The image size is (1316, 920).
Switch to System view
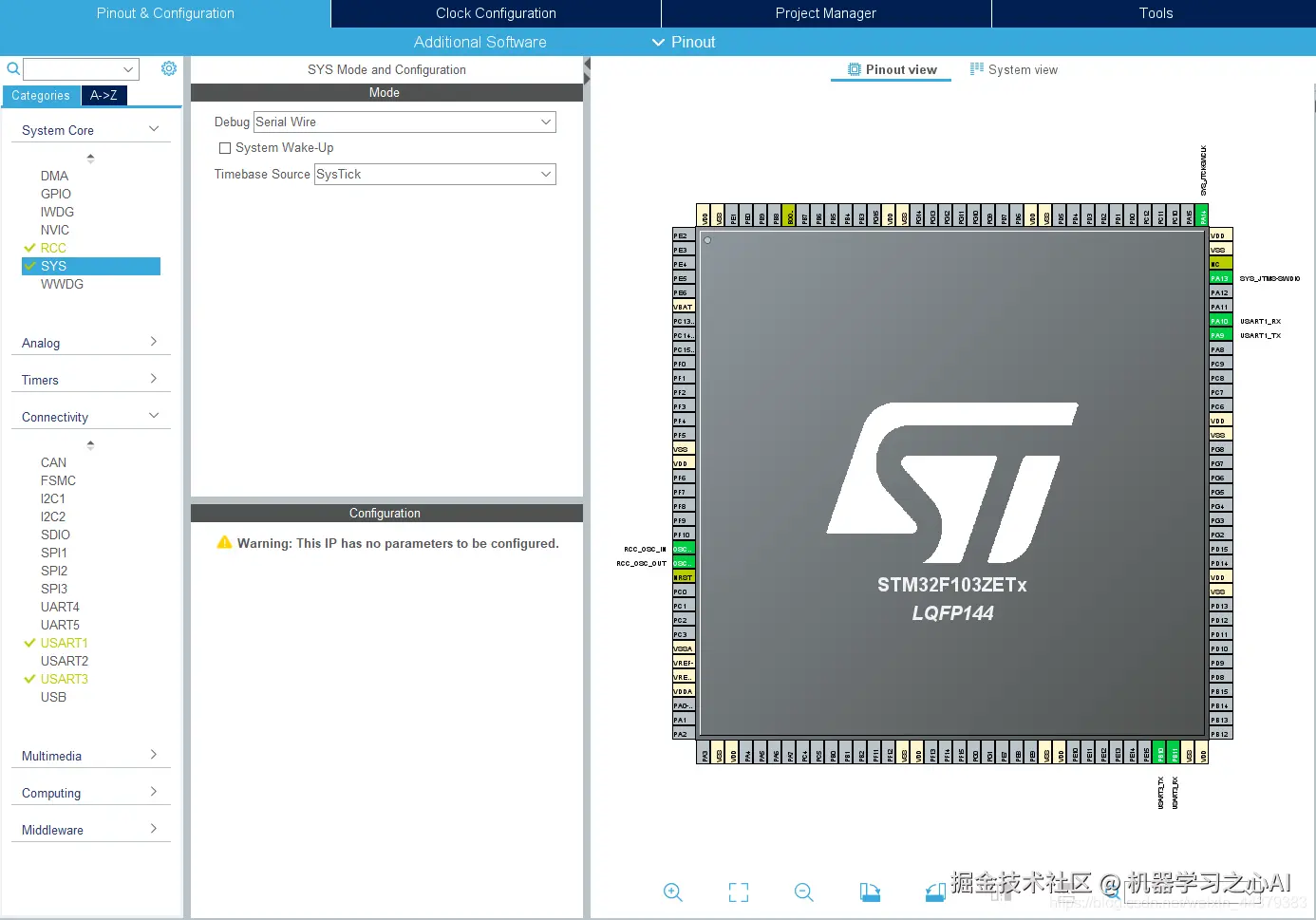pos(1013,69)
